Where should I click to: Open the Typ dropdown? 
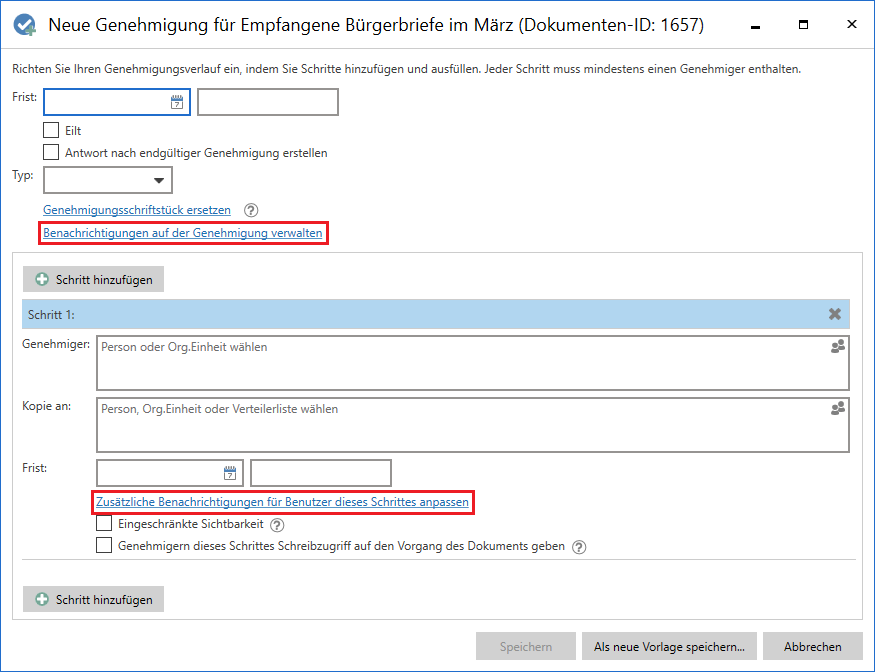point(108,180)
